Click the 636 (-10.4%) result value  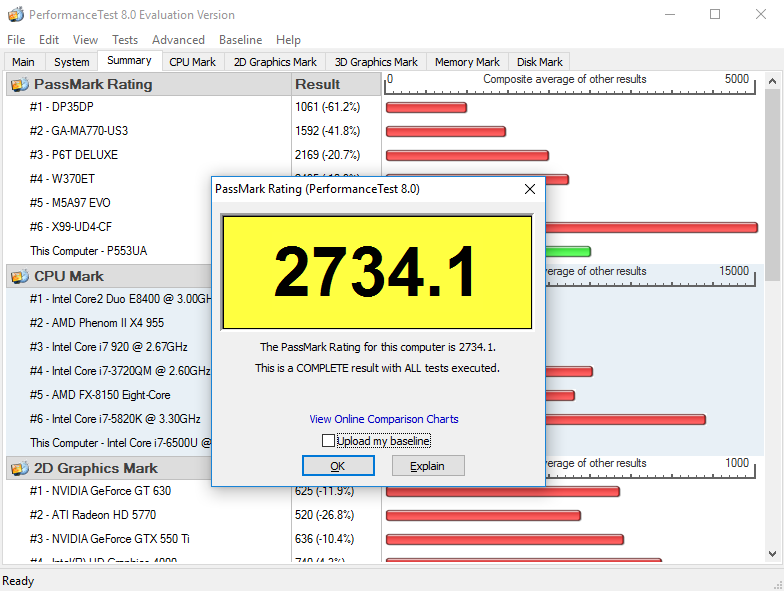[324, 539]
